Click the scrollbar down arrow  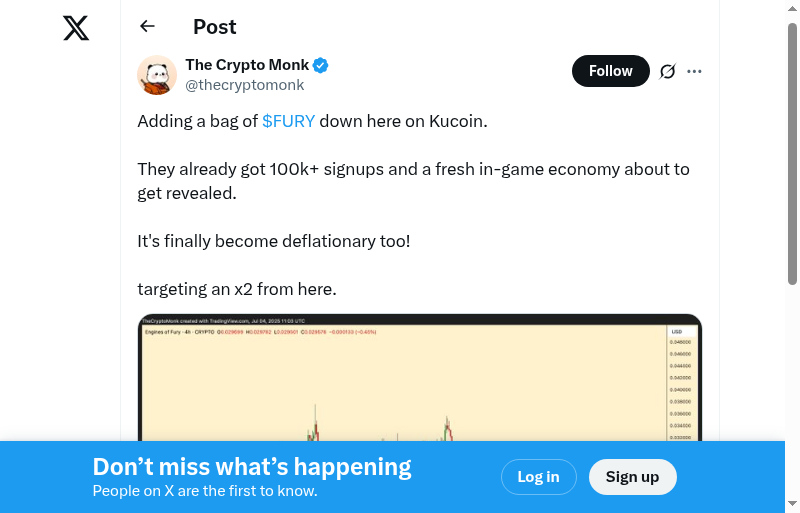[792, 503]
